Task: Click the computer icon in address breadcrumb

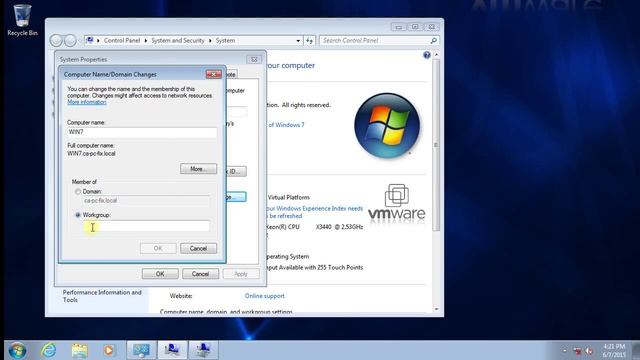Action: [90, 40]
